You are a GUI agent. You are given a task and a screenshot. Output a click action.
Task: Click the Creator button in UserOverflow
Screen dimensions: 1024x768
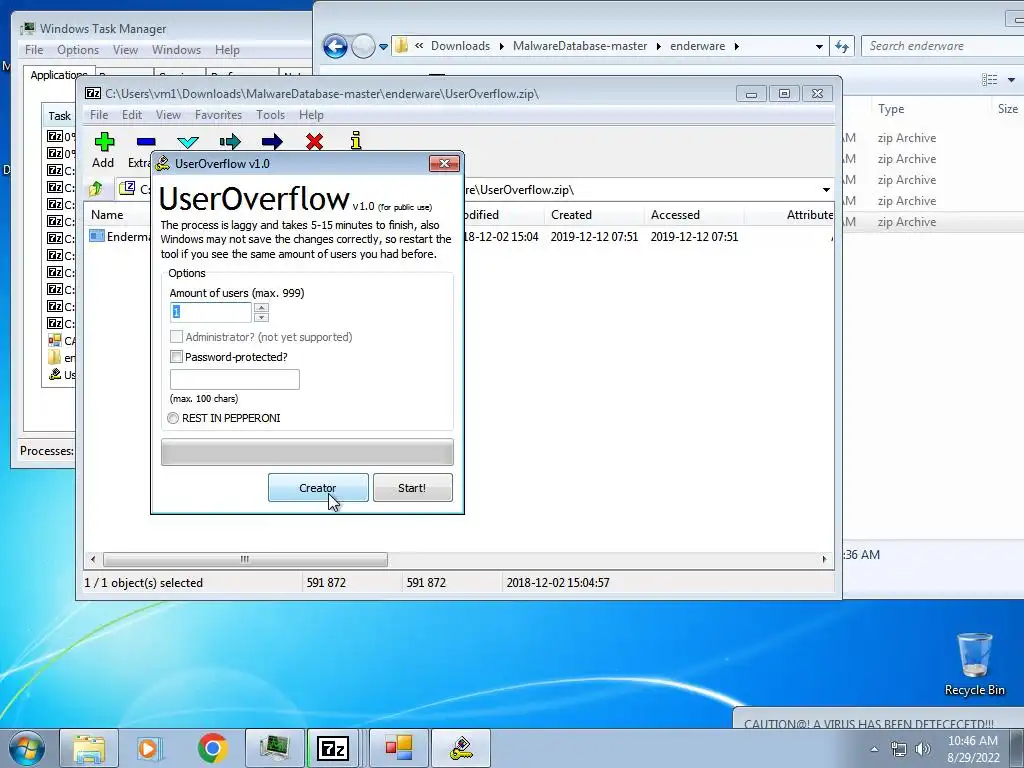pyautogui.click(x=318, y=488)
